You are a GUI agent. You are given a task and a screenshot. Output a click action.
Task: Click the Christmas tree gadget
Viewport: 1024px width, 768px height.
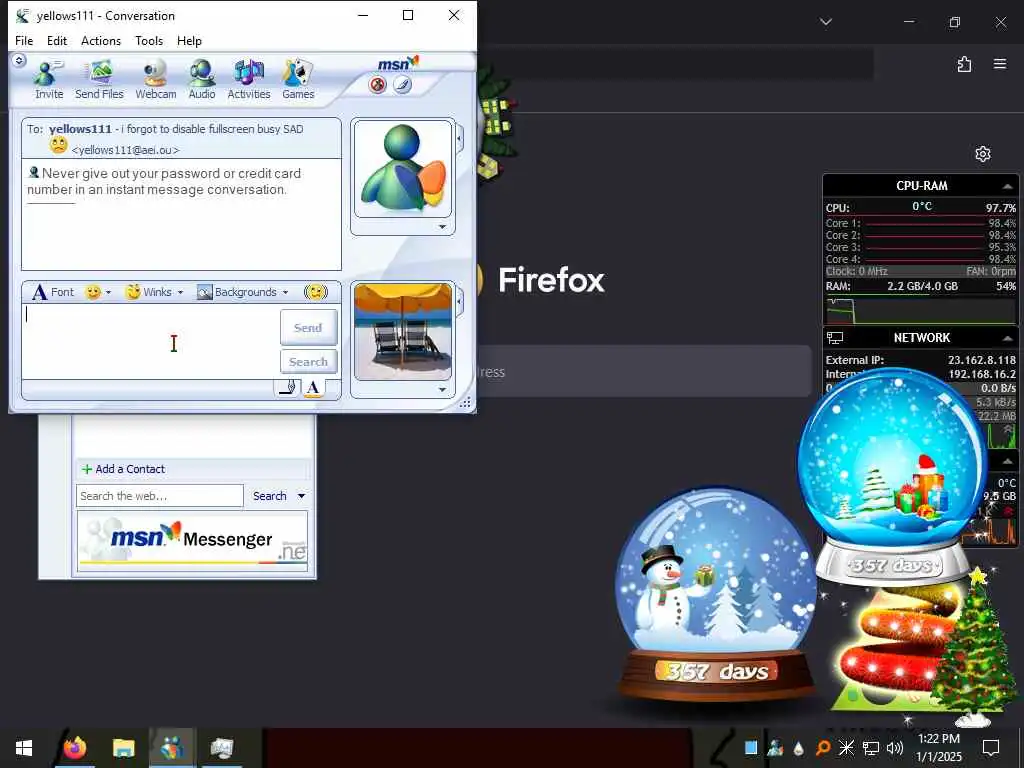[974, 647]
